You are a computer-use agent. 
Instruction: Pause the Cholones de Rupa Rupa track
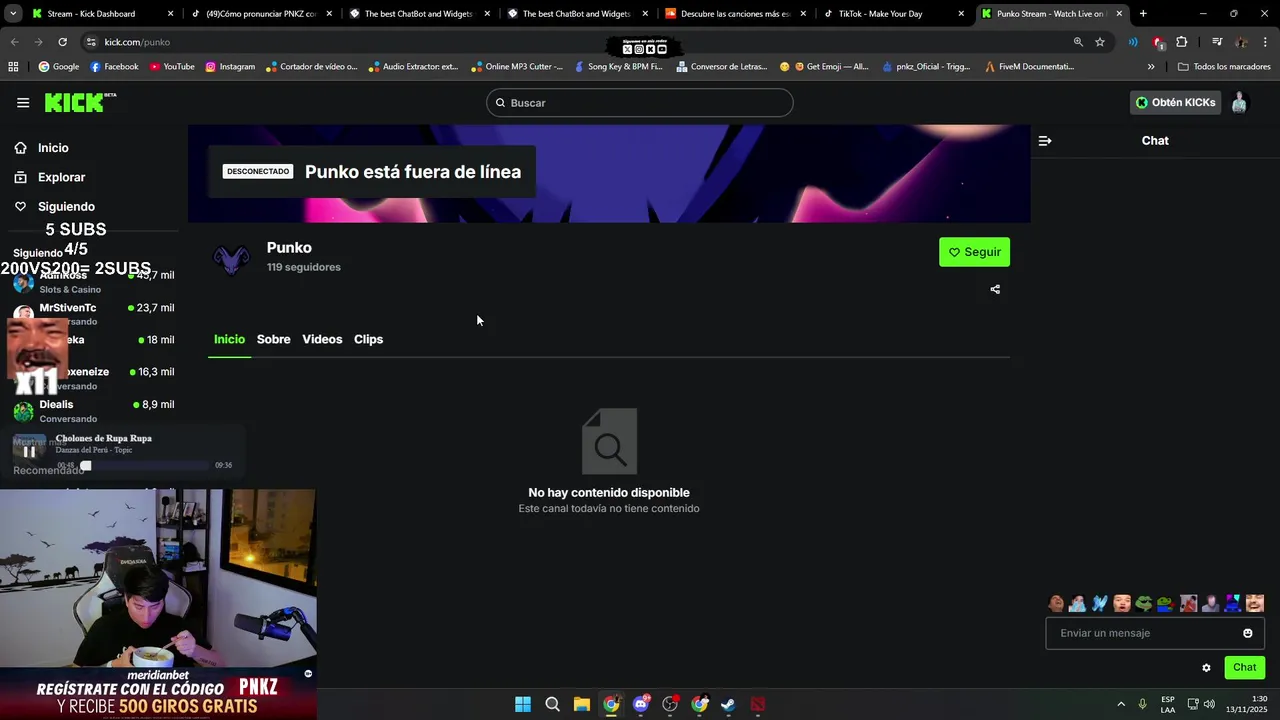[29, 451]
